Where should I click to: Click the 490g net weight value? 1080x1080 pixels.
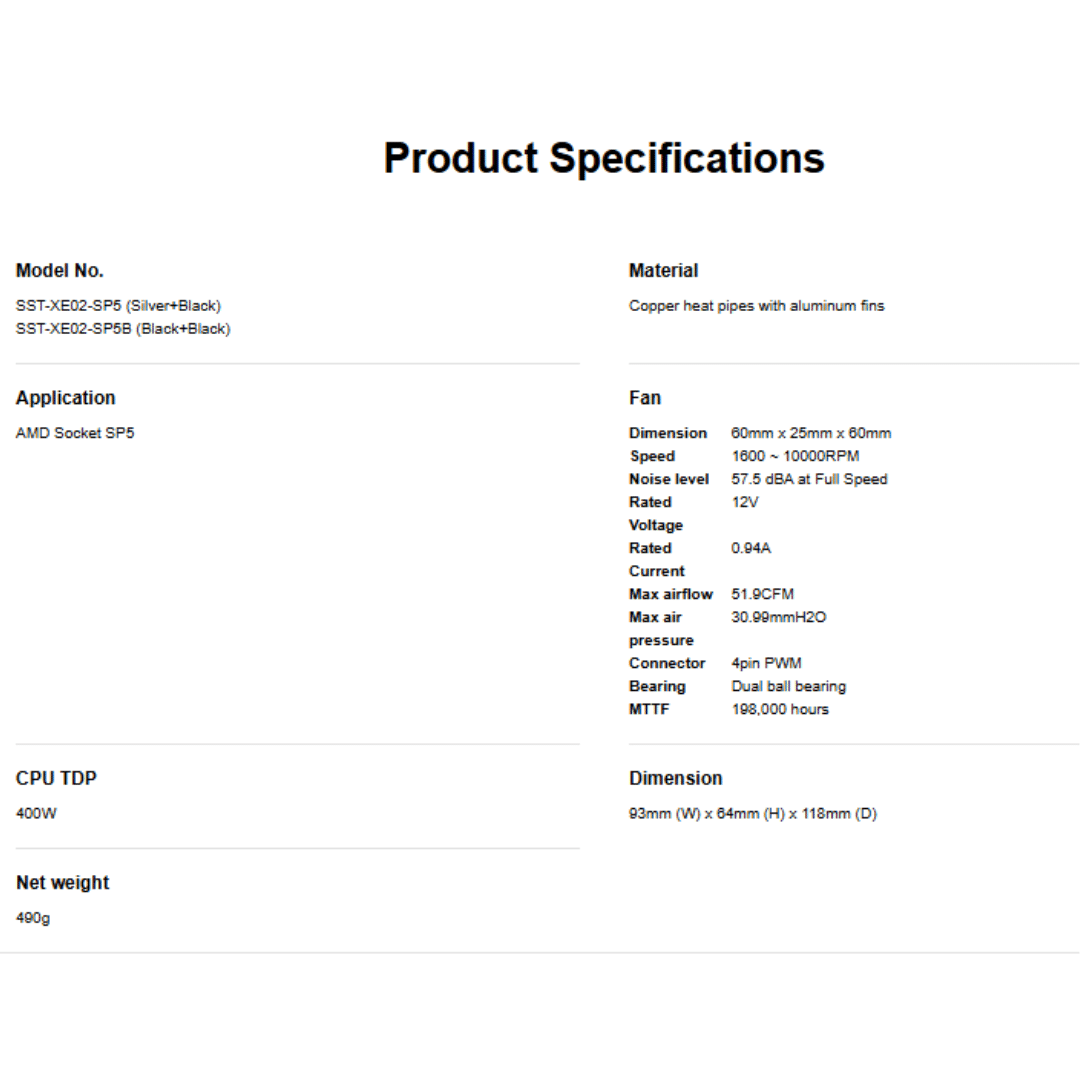tap(33, 918)
